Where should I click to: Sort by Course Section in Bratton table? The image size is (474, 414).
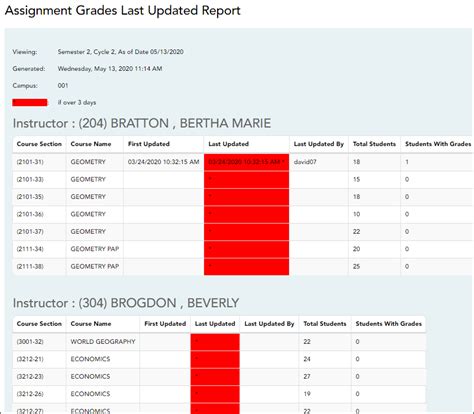tap(39, 144)
